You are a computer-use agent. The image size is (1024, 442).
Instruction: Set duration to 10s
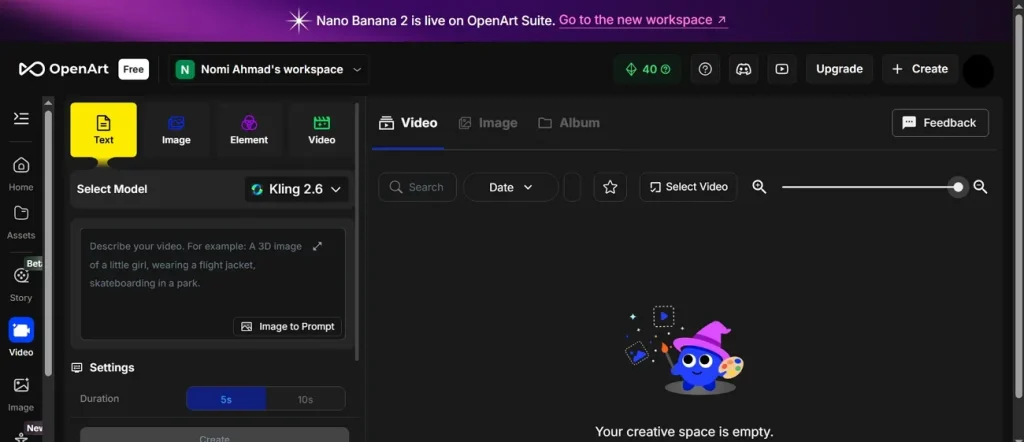coord(306,399)
